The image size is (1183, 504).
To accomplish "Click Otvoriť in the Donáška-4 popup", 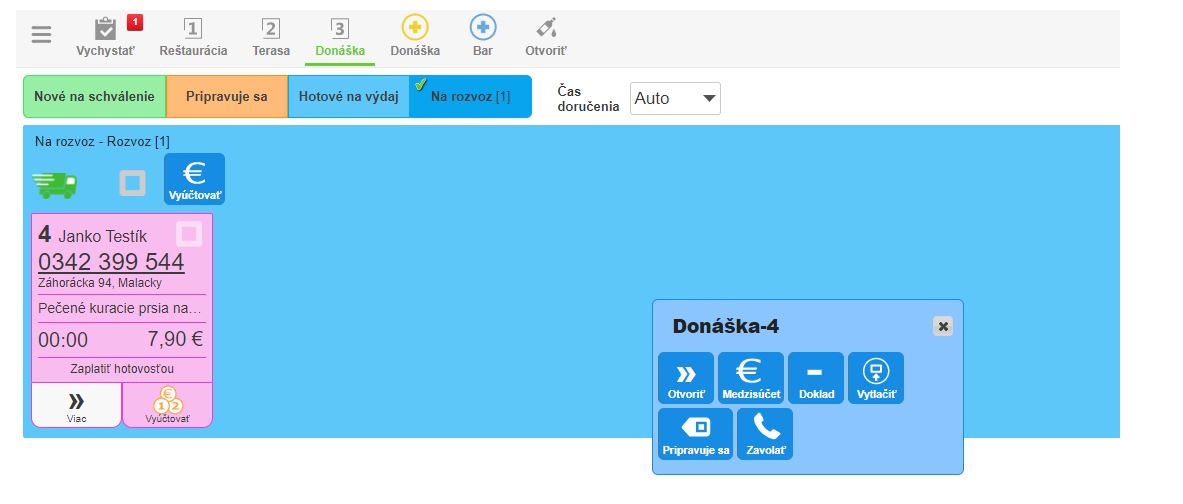I will click(686, 378).
